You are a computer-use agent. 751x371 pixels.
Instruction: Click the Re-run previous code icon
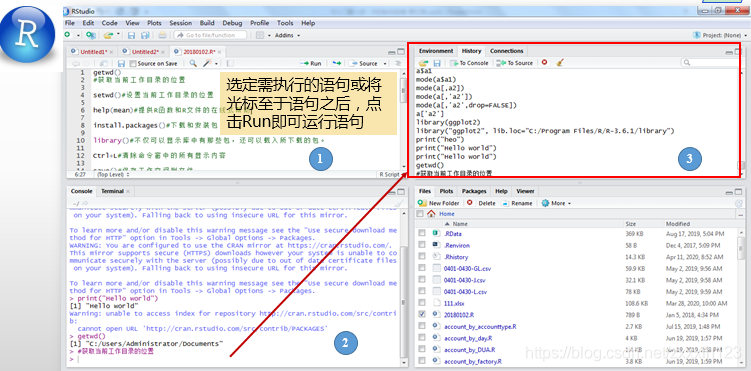pyautogui.click(x=337, y=63)
